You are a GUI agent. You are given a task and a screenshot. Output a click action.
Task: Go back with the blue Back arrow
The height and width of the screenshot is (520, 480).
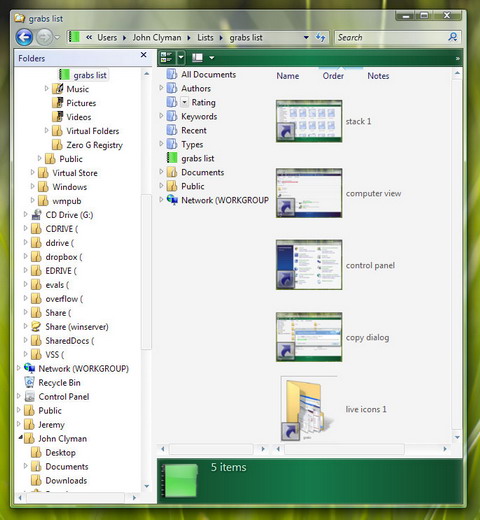(x=24, y=37)
